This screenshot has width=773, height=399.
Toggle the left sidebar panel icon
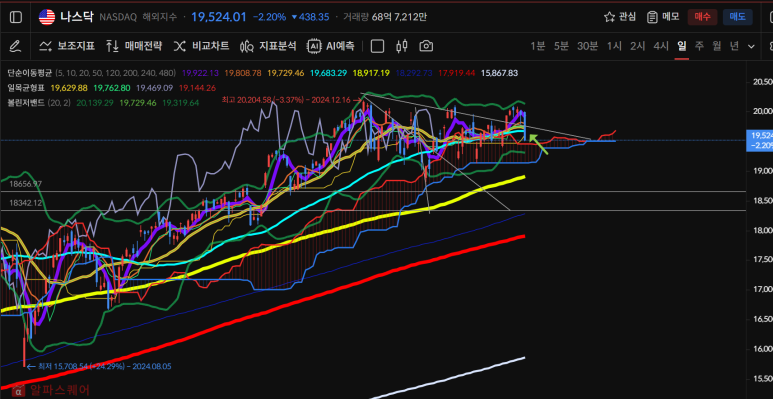tap(16, 17)
